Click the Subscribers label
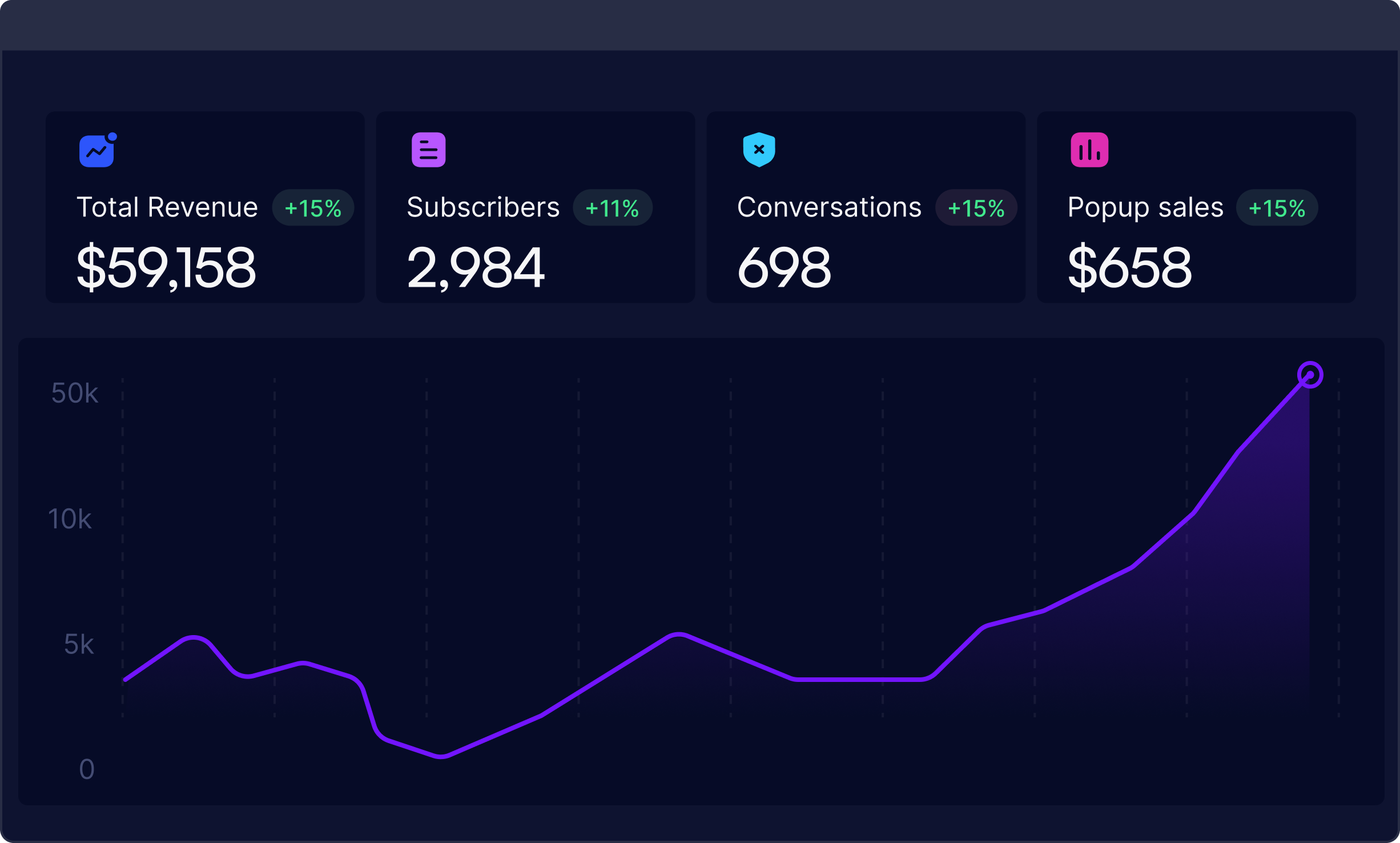This screenshot has width=1400, height=843. (483, 207)
